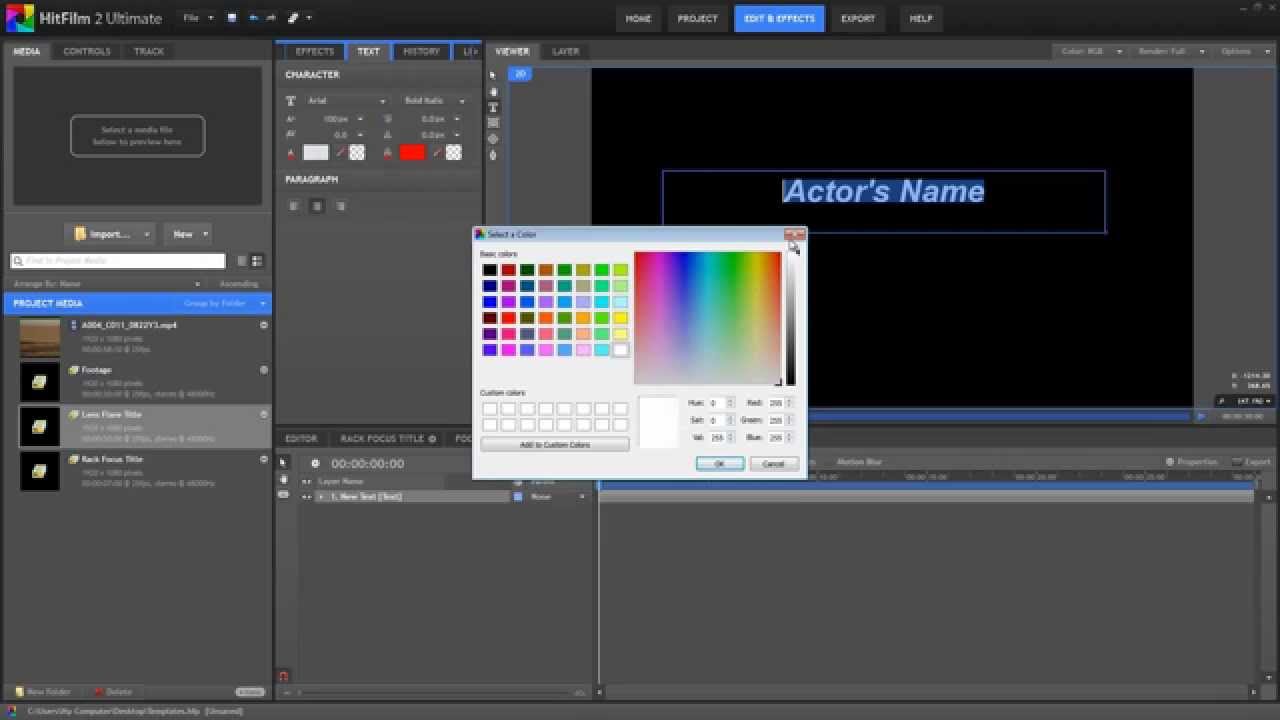
Task: Select the Text tool in viewer toolbar
Action: pos(493,107)
